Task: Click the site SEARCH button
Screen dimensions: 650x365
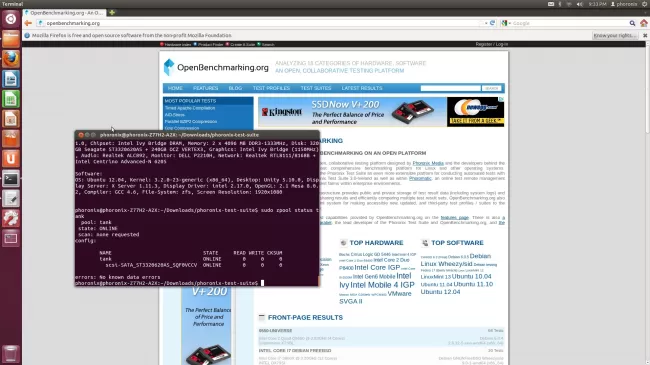Action: (492, 88)
